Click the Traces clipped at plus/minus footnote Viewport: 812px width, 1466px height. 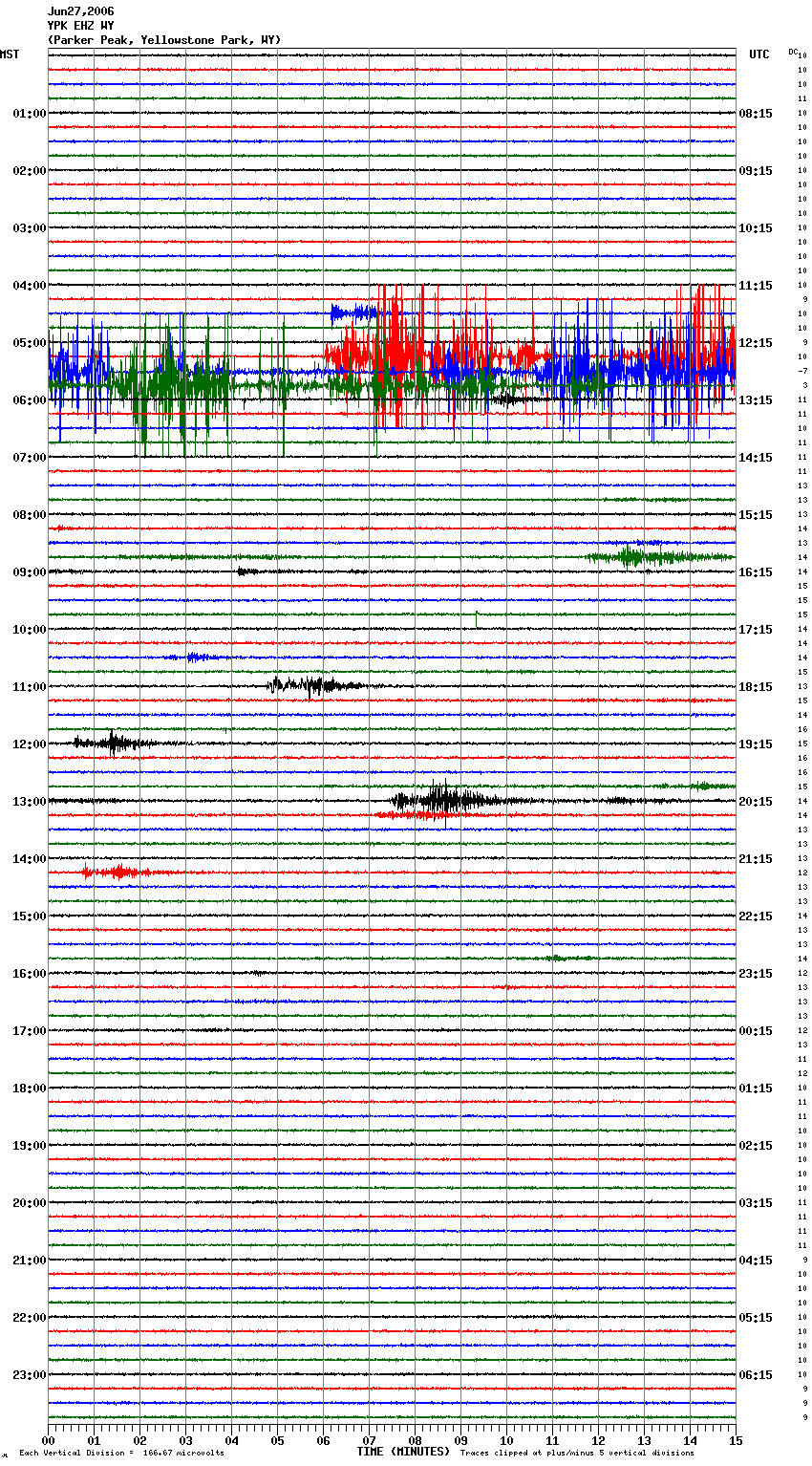pos(577,1454)
